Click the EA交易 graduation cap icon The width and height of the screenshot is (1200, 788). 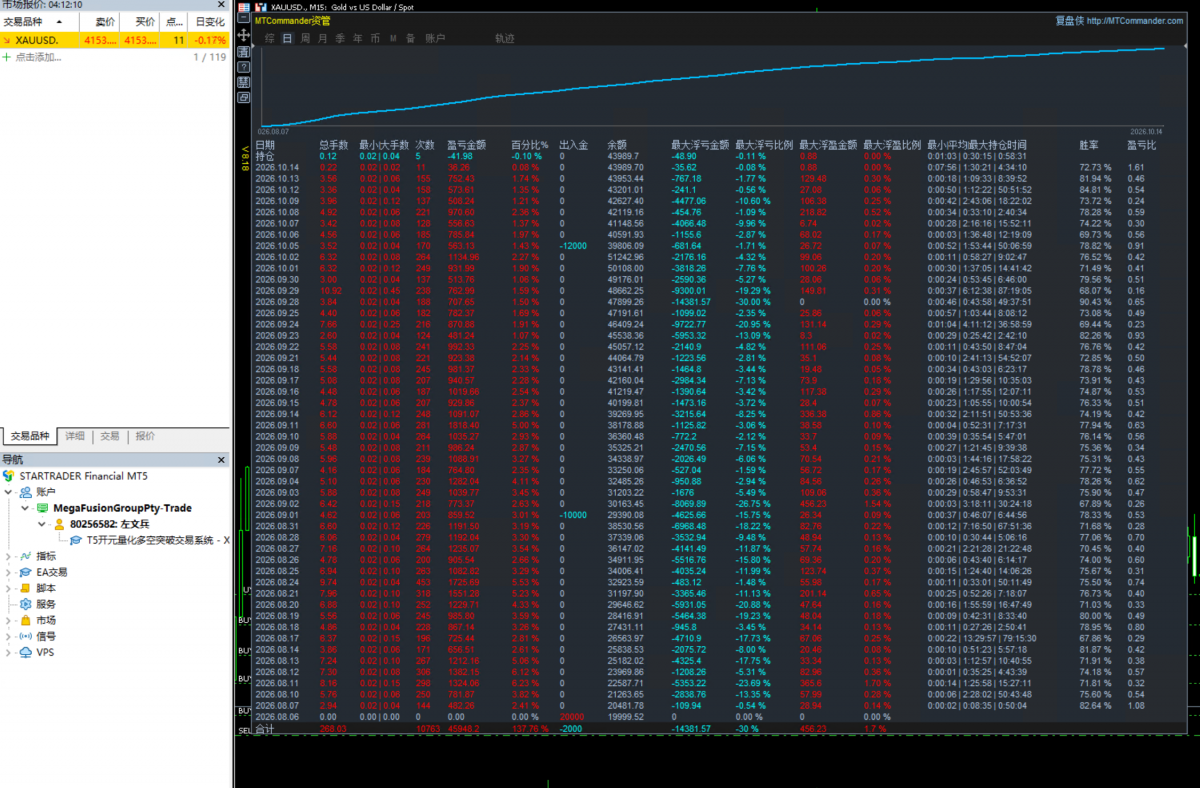click(25, 572)
